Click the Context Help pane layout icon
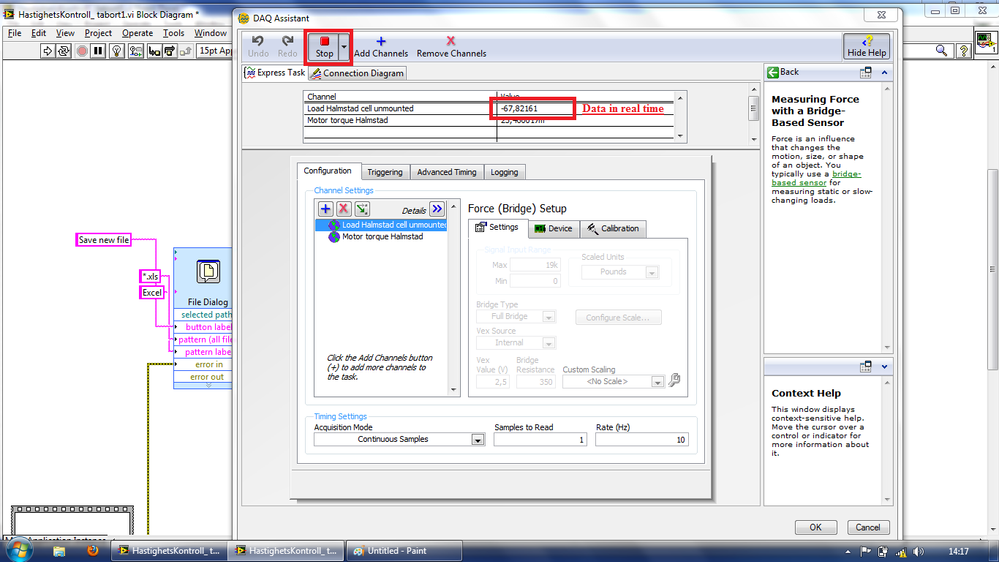The image size is (999, 562). [x=865, y=366]
